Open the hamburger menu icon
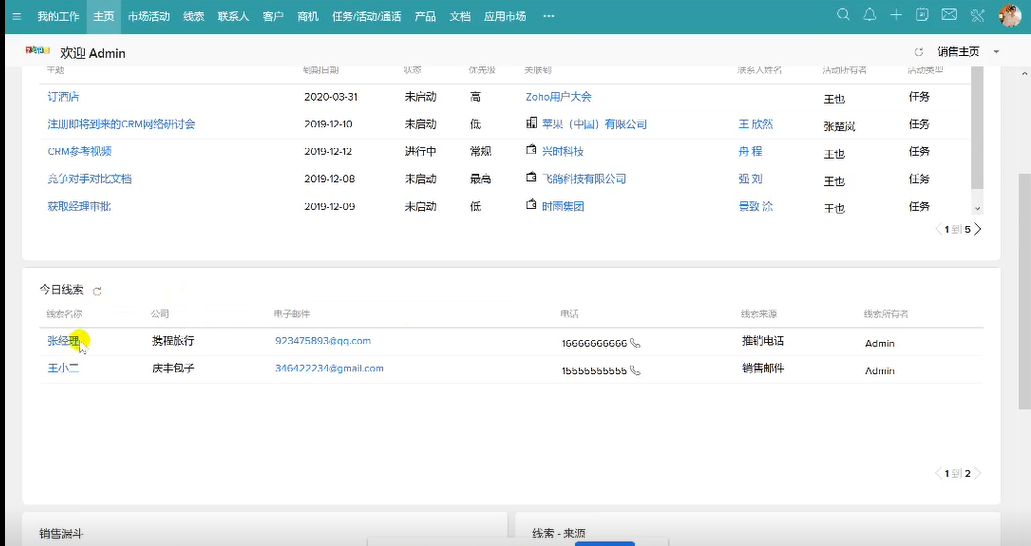This screenshot has height=546, width=1031. click(x=16, y=16)
